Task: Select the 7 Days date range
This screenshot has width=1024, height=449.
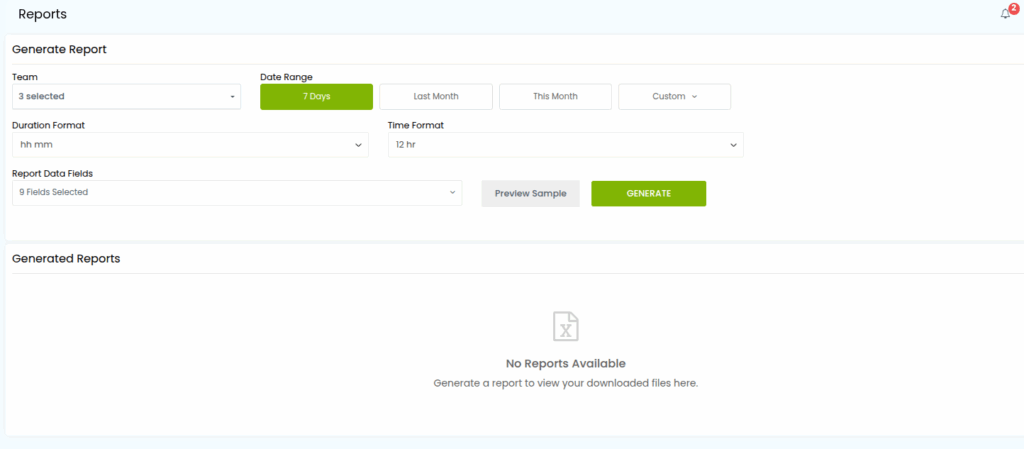Action: click(316, 97)
